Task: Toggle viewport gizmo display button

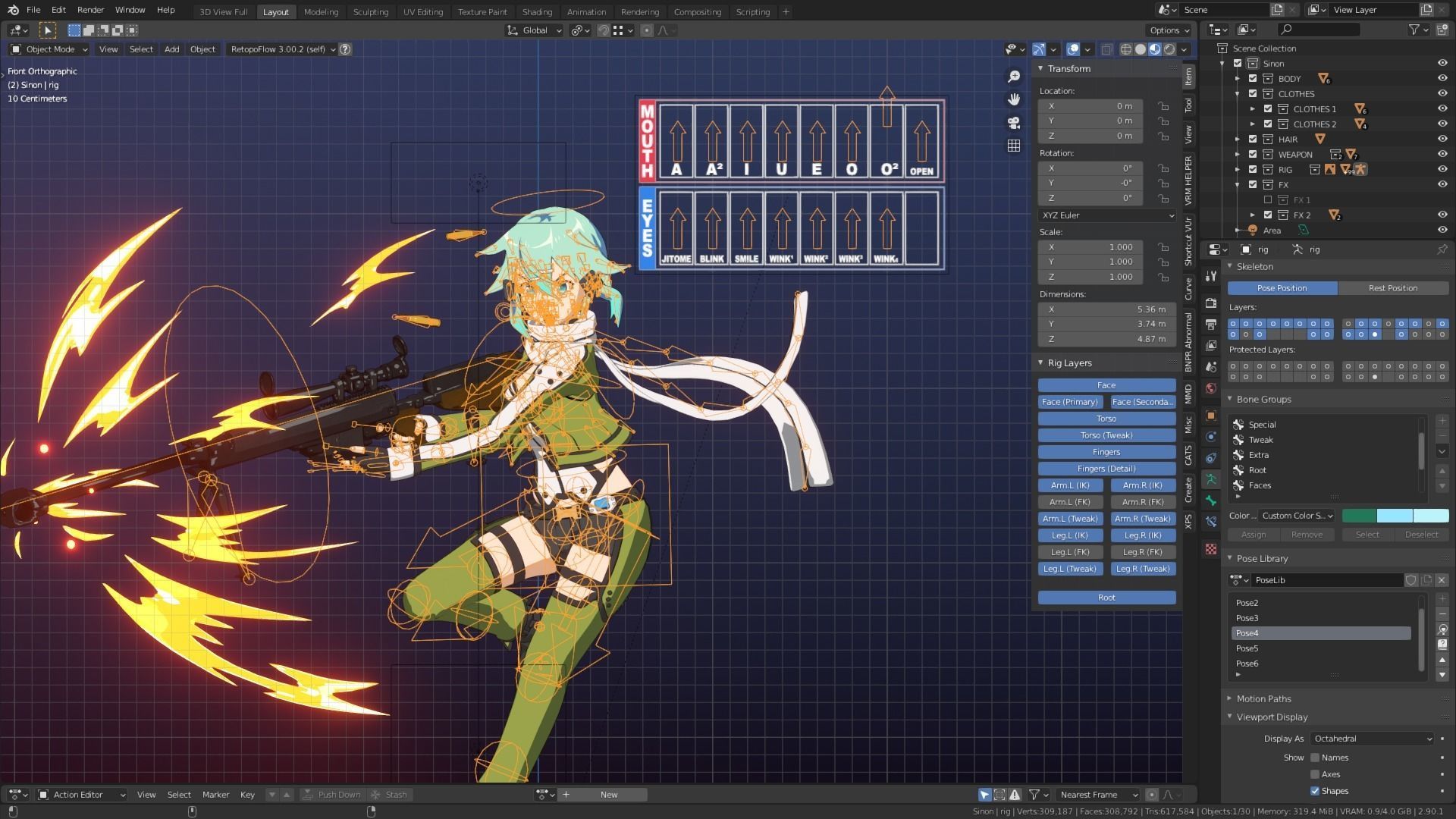Action: coord(1039,49)
